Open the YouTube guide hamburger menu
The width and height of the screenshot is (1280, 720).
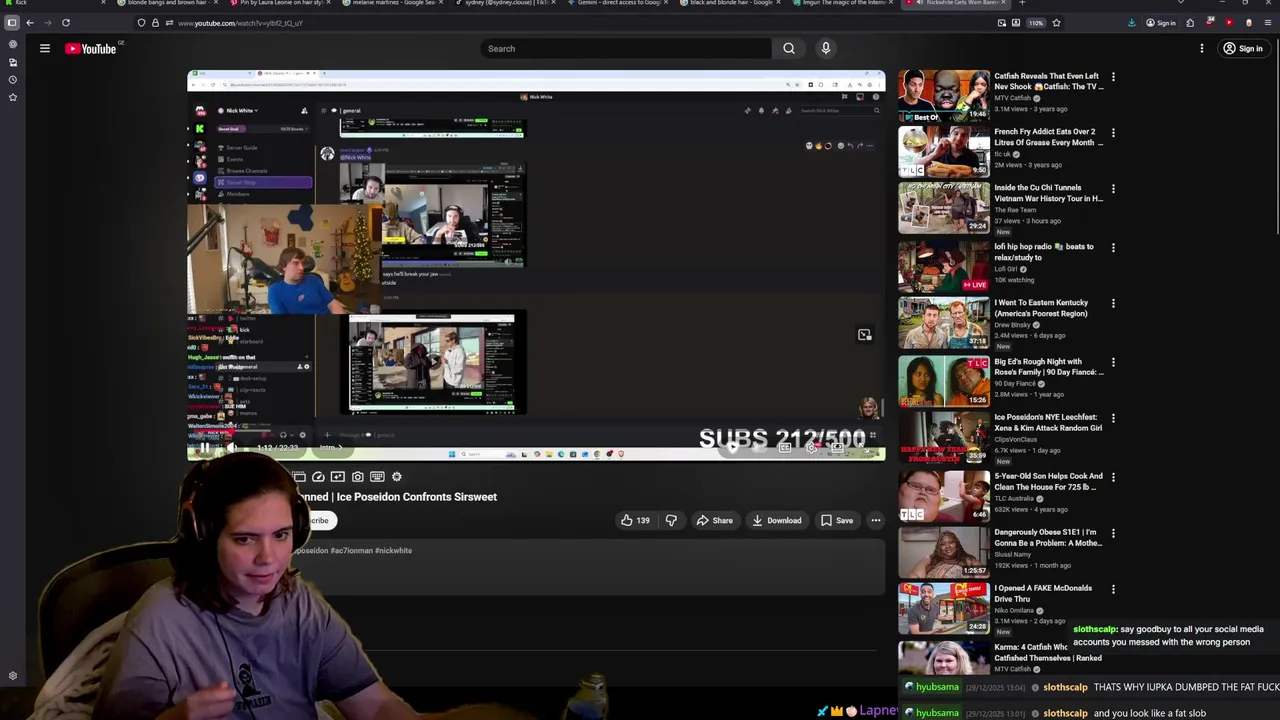pos(44,48)
